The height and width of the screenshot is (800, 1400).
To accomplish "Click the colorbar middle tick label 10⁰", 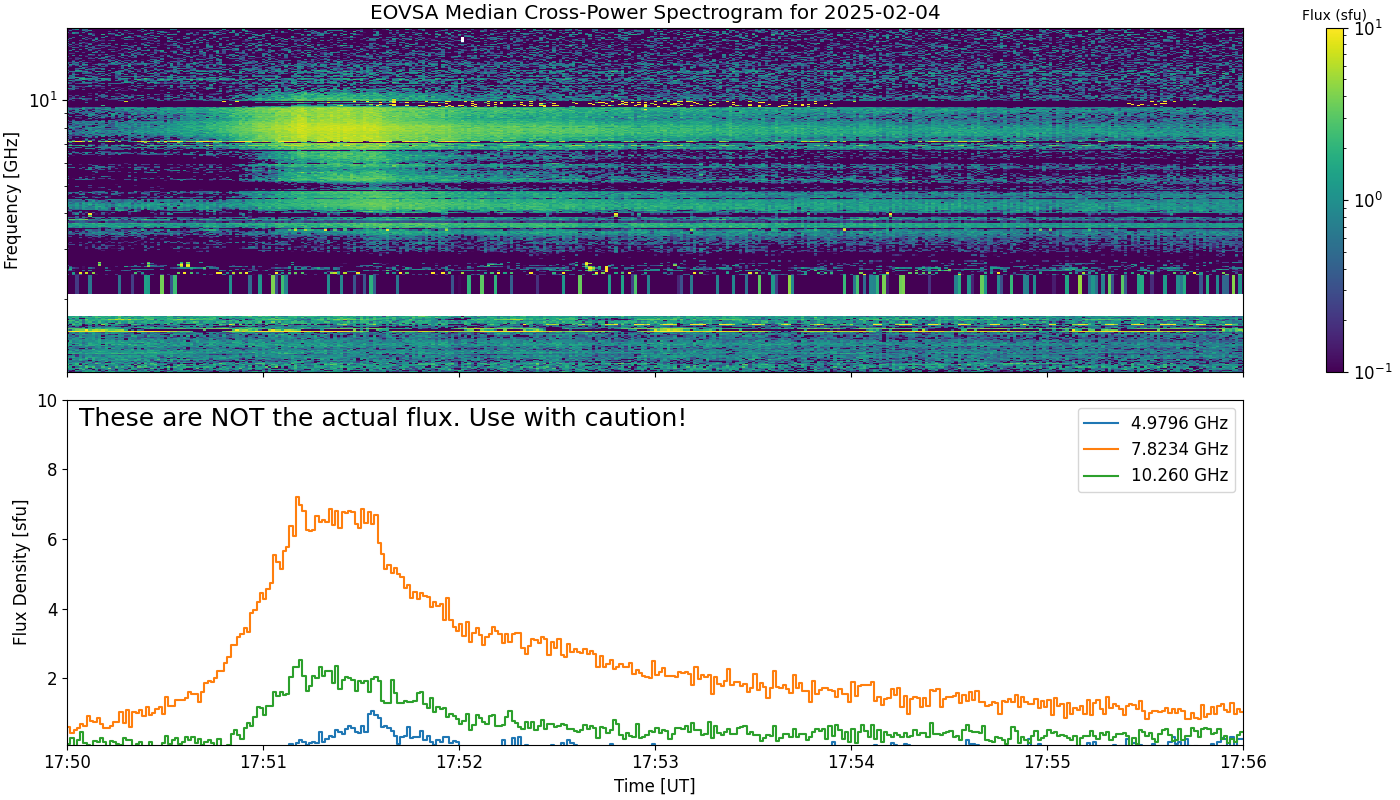I will click(1366, 200).
